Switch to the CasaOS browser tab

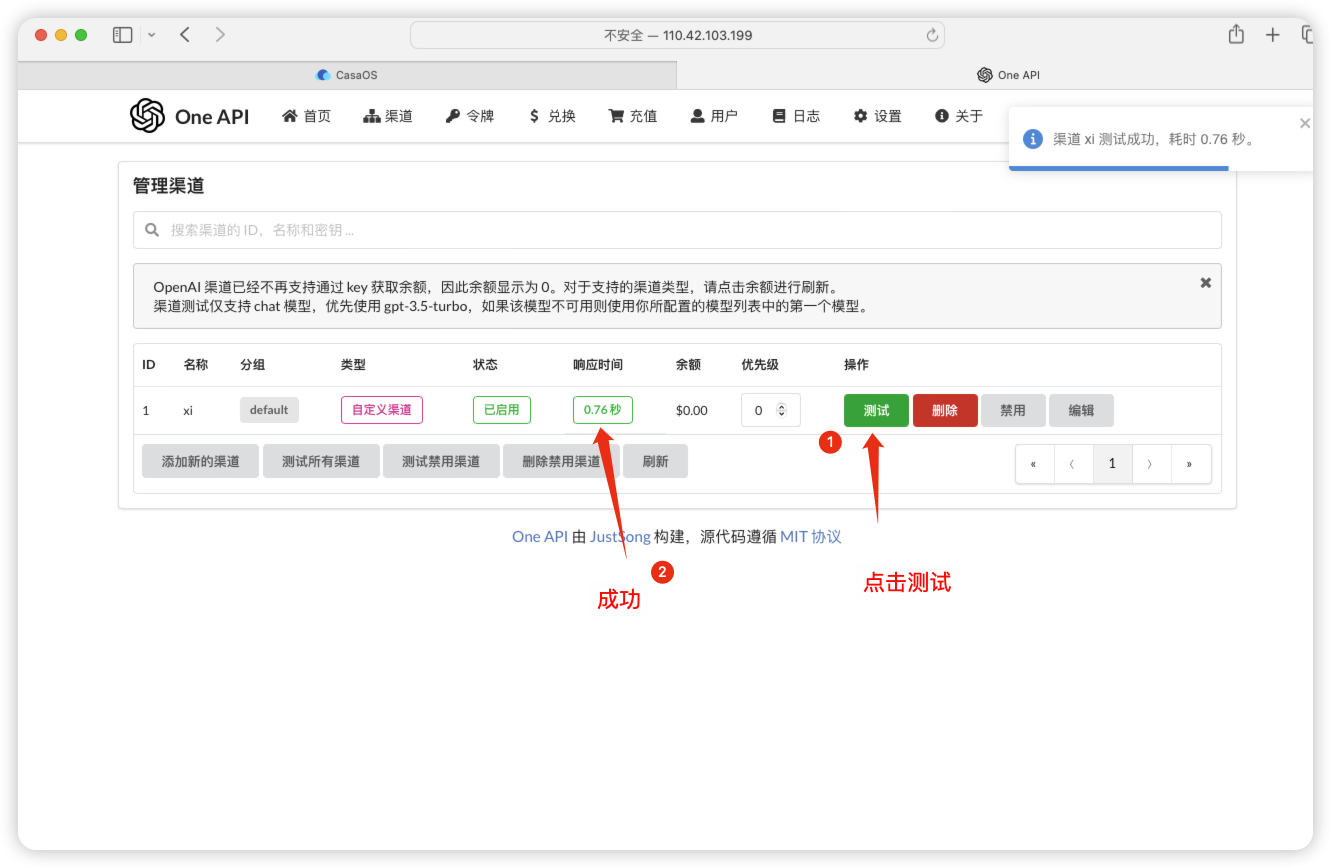[x=347, y=75]
